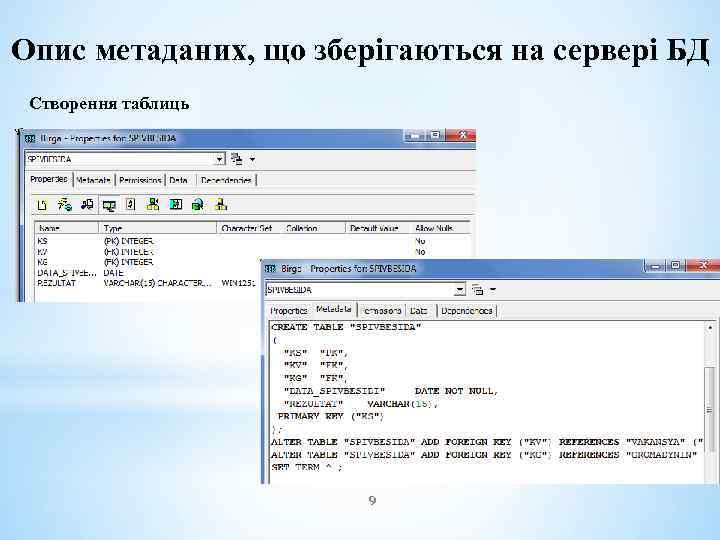
Task: Click the Type column header
Action: tap(158, 228)
